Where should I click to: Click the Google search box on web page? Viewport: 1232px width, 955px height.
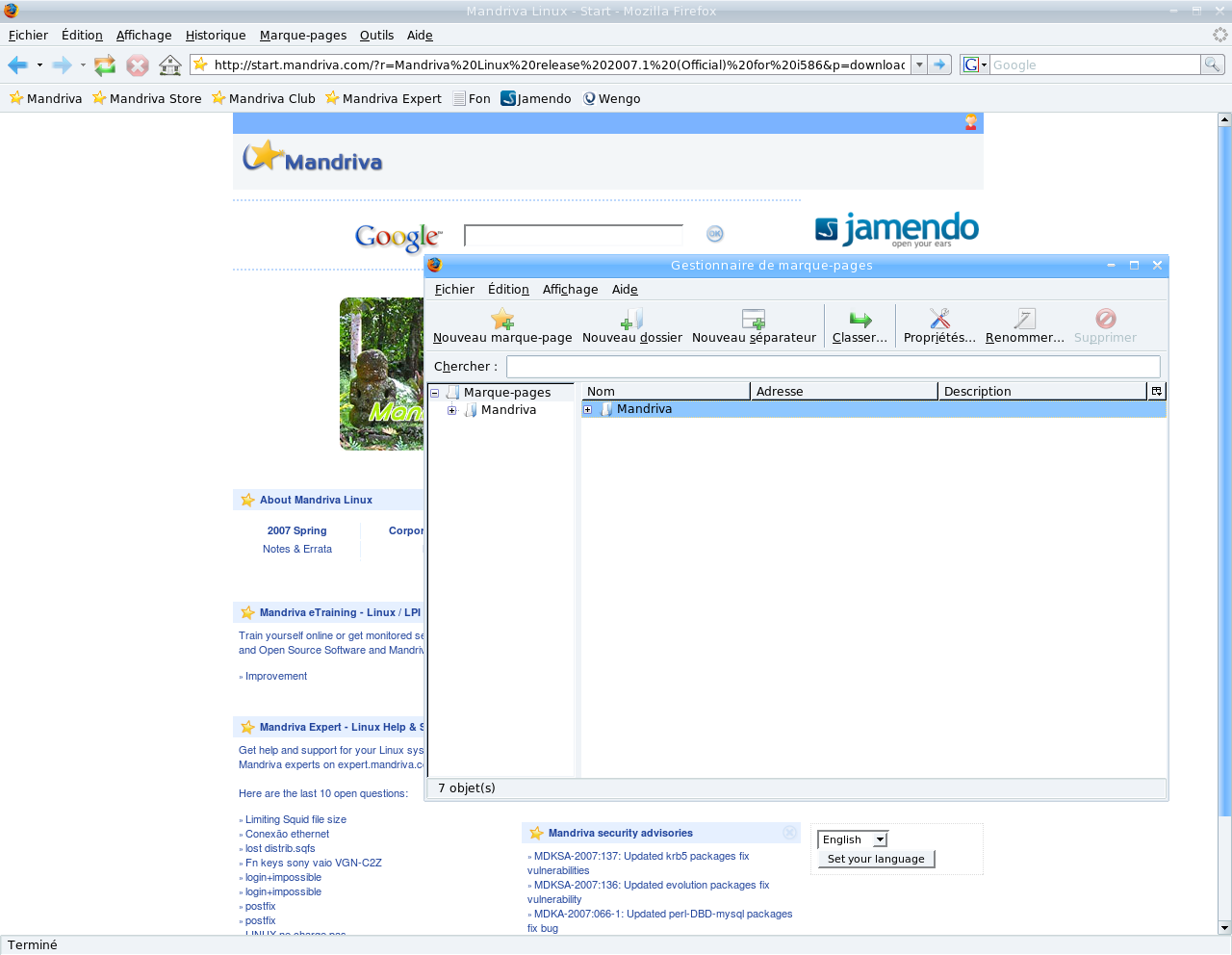click(x=574, y=235)
